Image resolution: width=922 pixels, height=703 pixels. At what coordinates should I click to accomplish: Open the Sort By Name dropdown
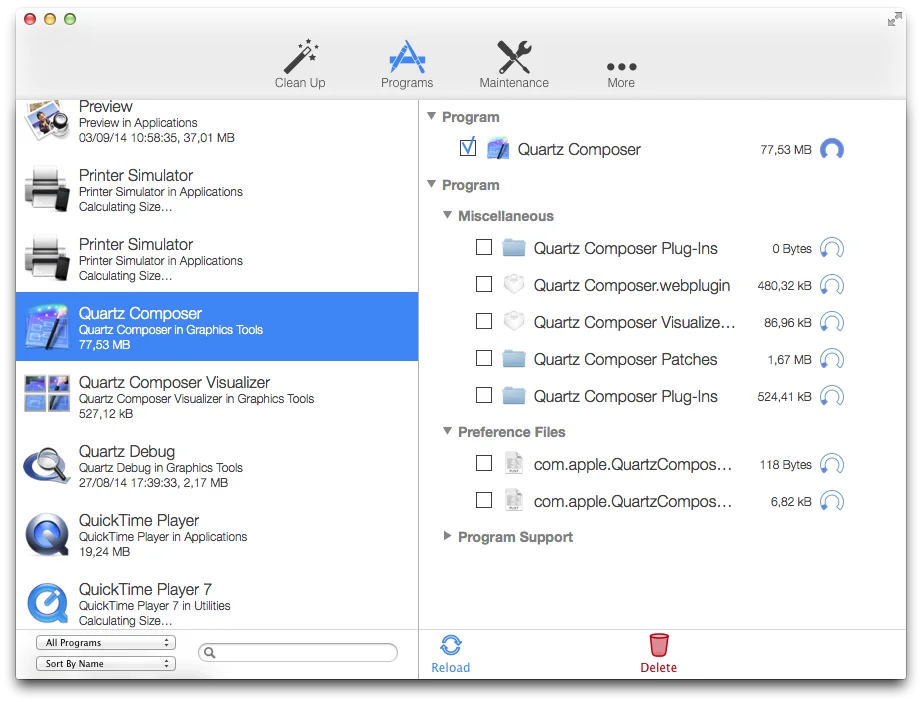(106, 664)
